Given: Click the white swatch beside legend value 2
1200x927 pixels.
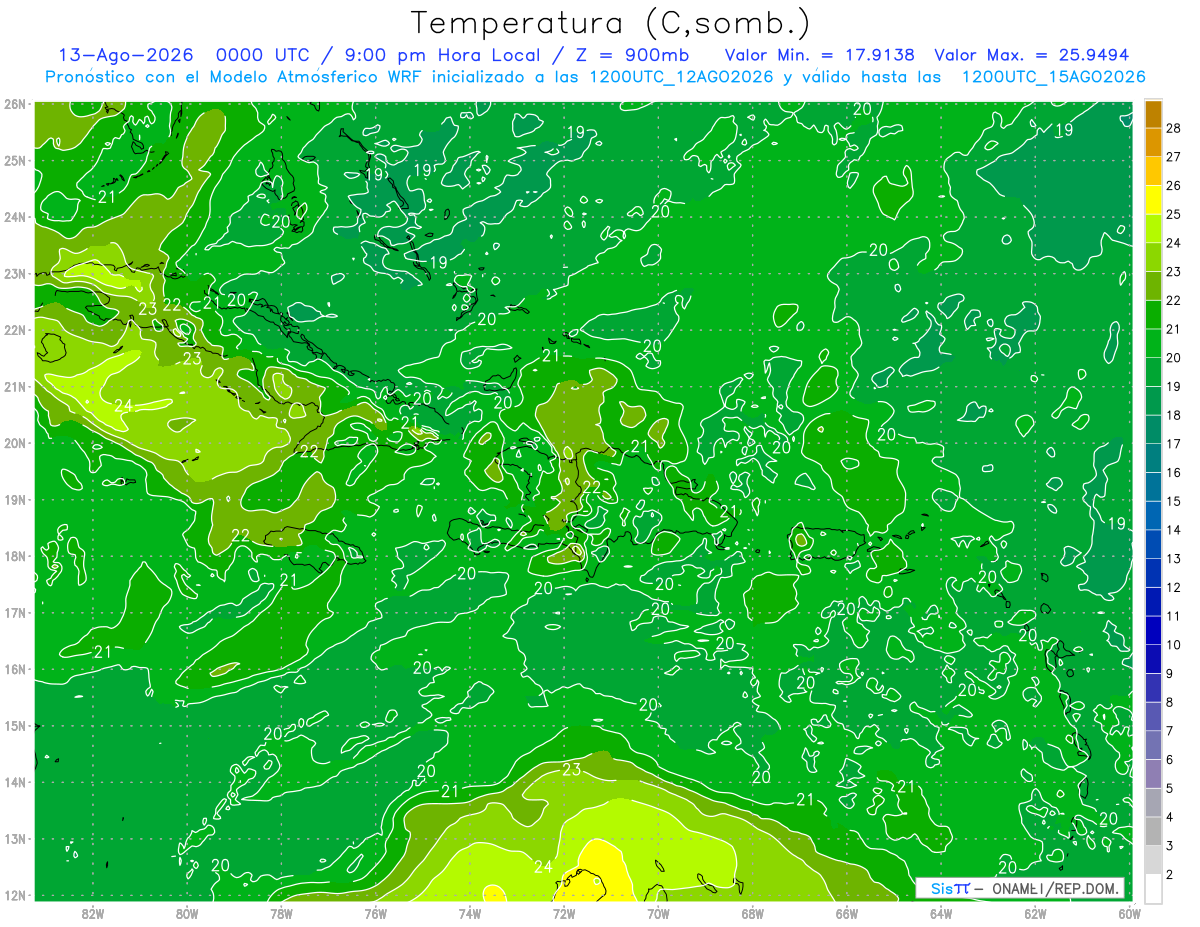Looking at the screenshot, I should click(1153, 889).
